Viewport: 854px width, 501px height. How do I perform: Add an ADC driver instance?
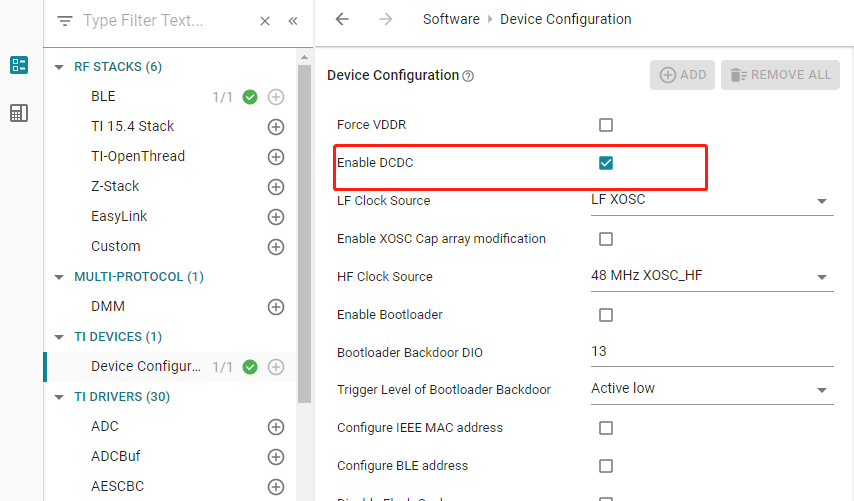point(276,427)
